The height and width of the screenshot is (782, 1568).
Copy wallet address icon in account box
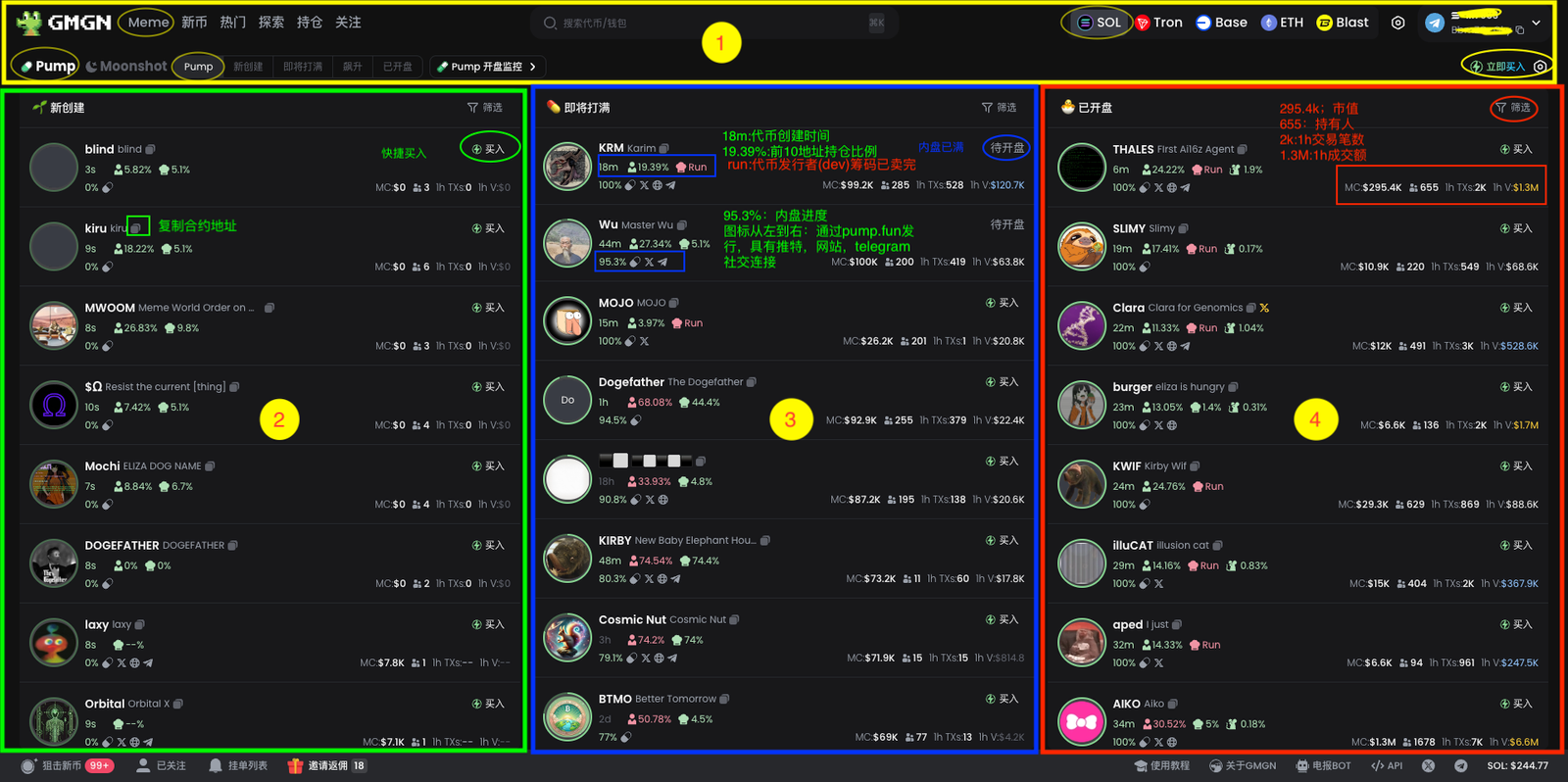(x=1520, y=30)
